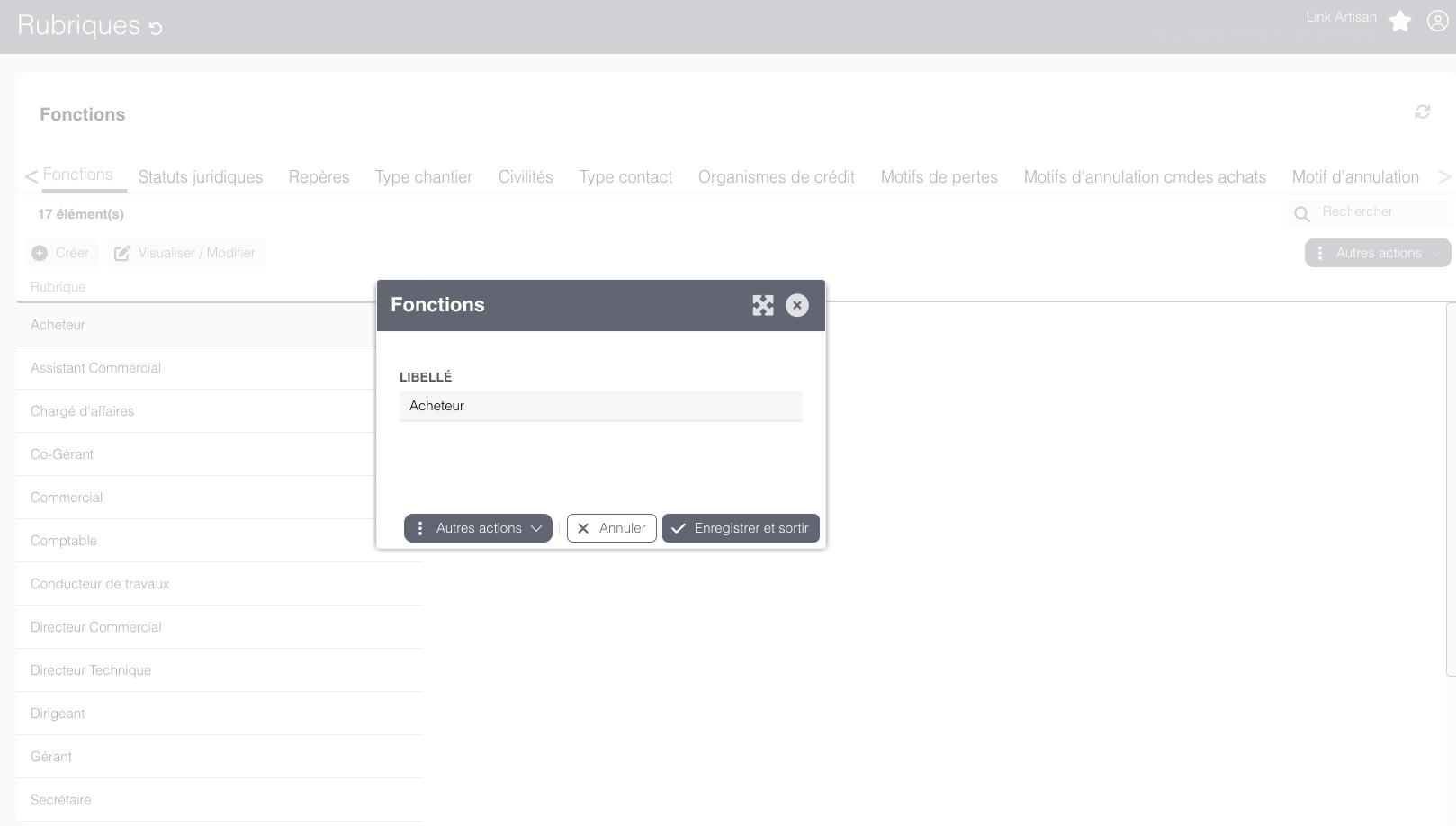Select Conducteur de travaux row
Viewport: 1456px width, 826px height.
220,584
